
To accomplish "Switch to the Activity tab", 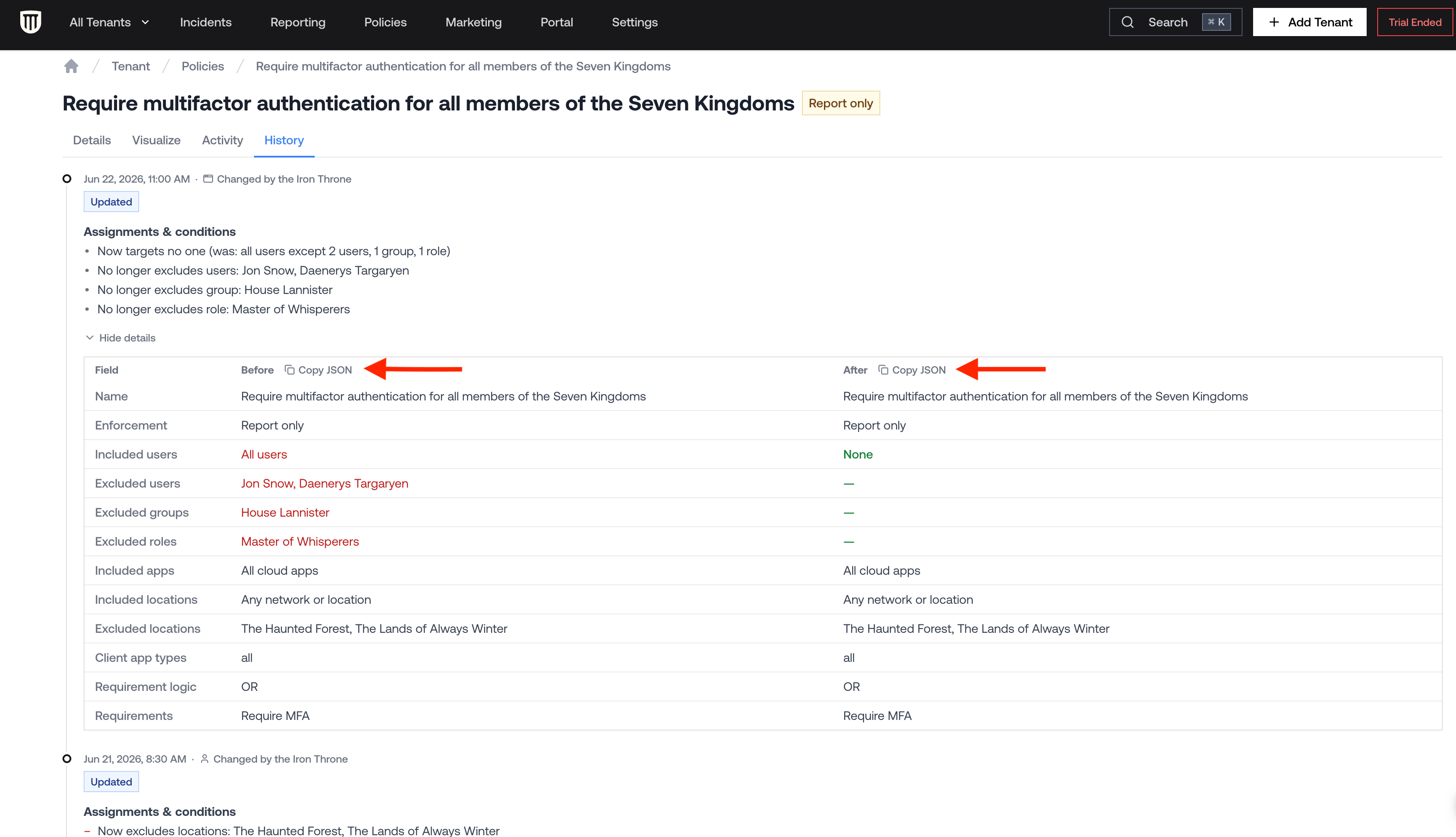I will coord(222,140).
